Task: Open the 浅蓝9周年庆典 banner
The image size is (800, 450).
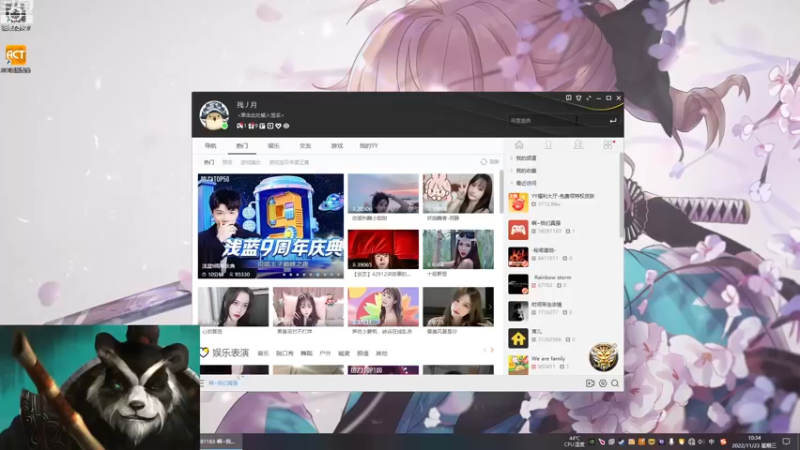Action: pos(271,226)
